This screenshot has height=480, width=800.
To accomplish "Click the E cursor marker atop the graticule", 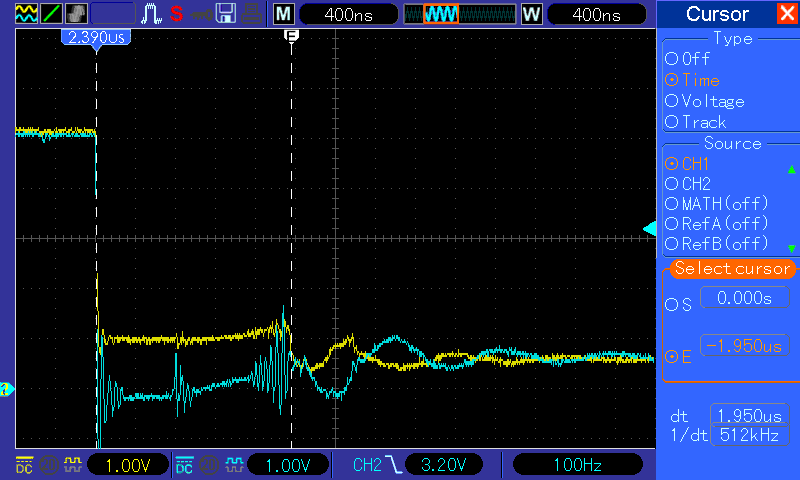I will pyautogui.click(x=291, y=36).
